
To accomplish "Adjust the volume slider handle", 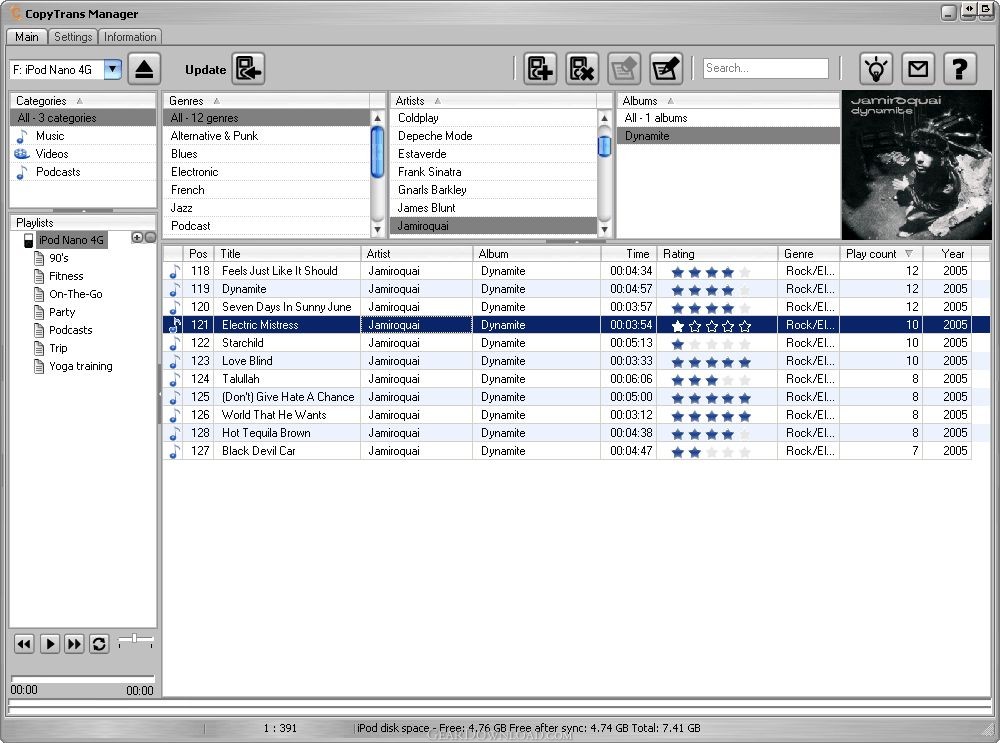I will tap(134, 638).
